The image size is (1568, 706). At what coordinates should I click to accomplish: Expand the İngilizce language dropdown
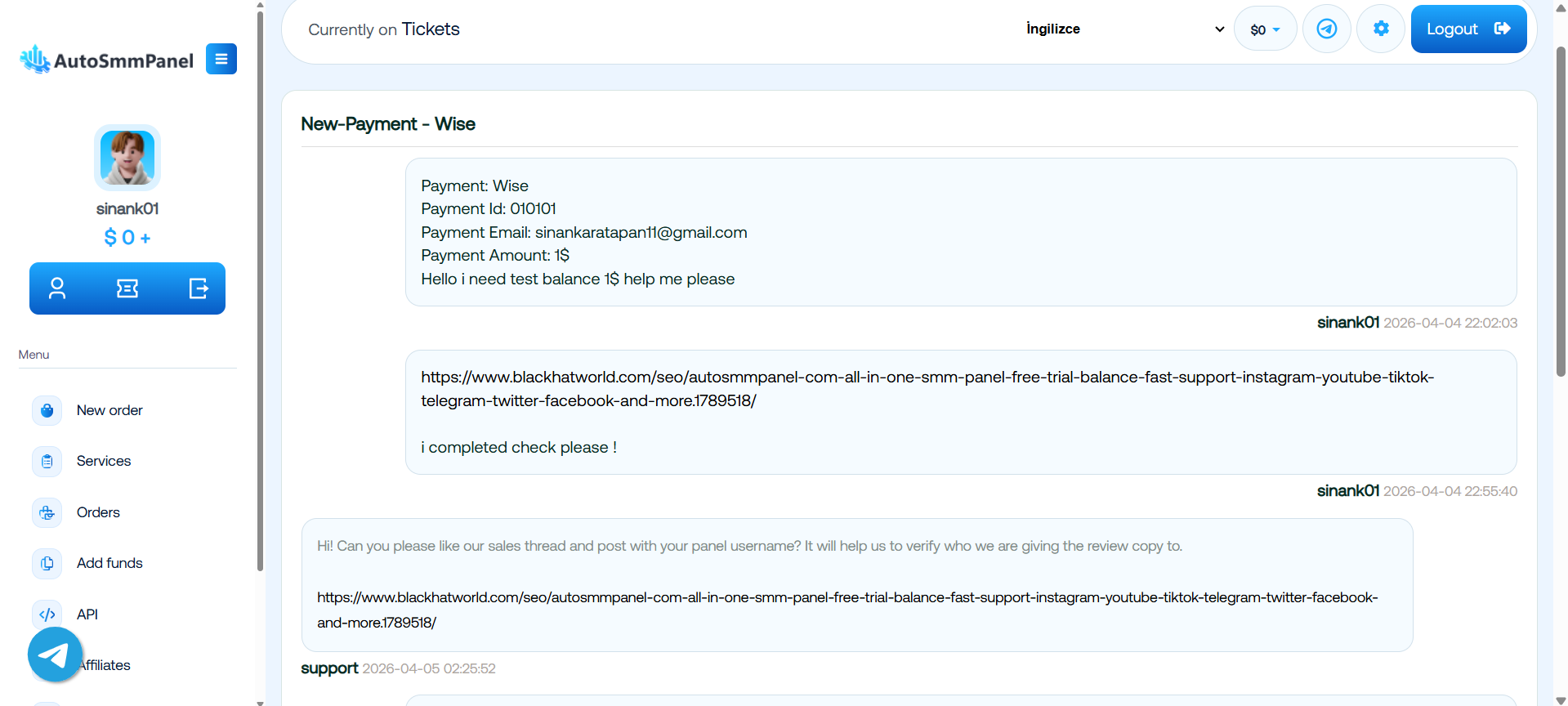click(x=1125, y=29)
